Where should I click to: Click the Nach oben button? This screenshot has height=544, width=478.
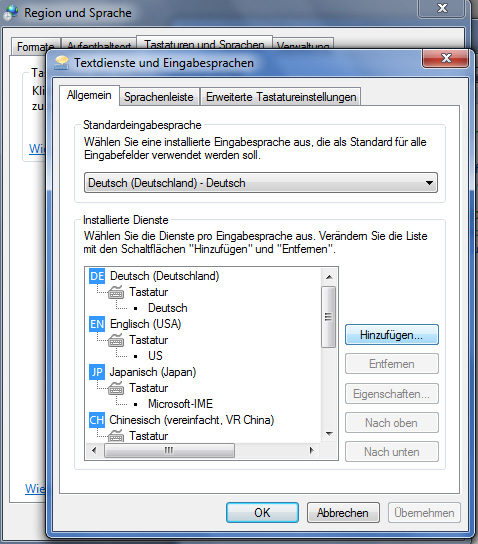pyautogui.click(x=392, y=423)
